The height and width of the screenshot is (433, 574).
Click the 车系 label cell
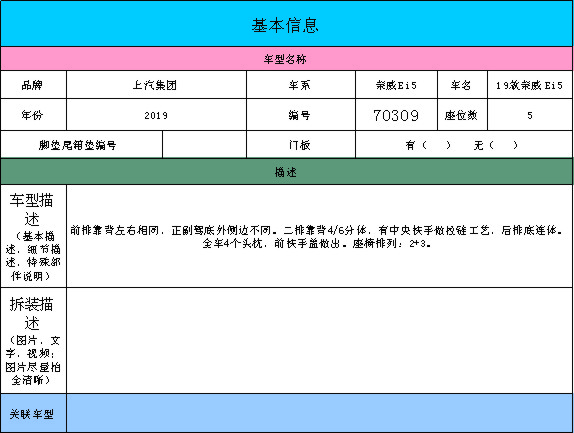tap(301, 85)
